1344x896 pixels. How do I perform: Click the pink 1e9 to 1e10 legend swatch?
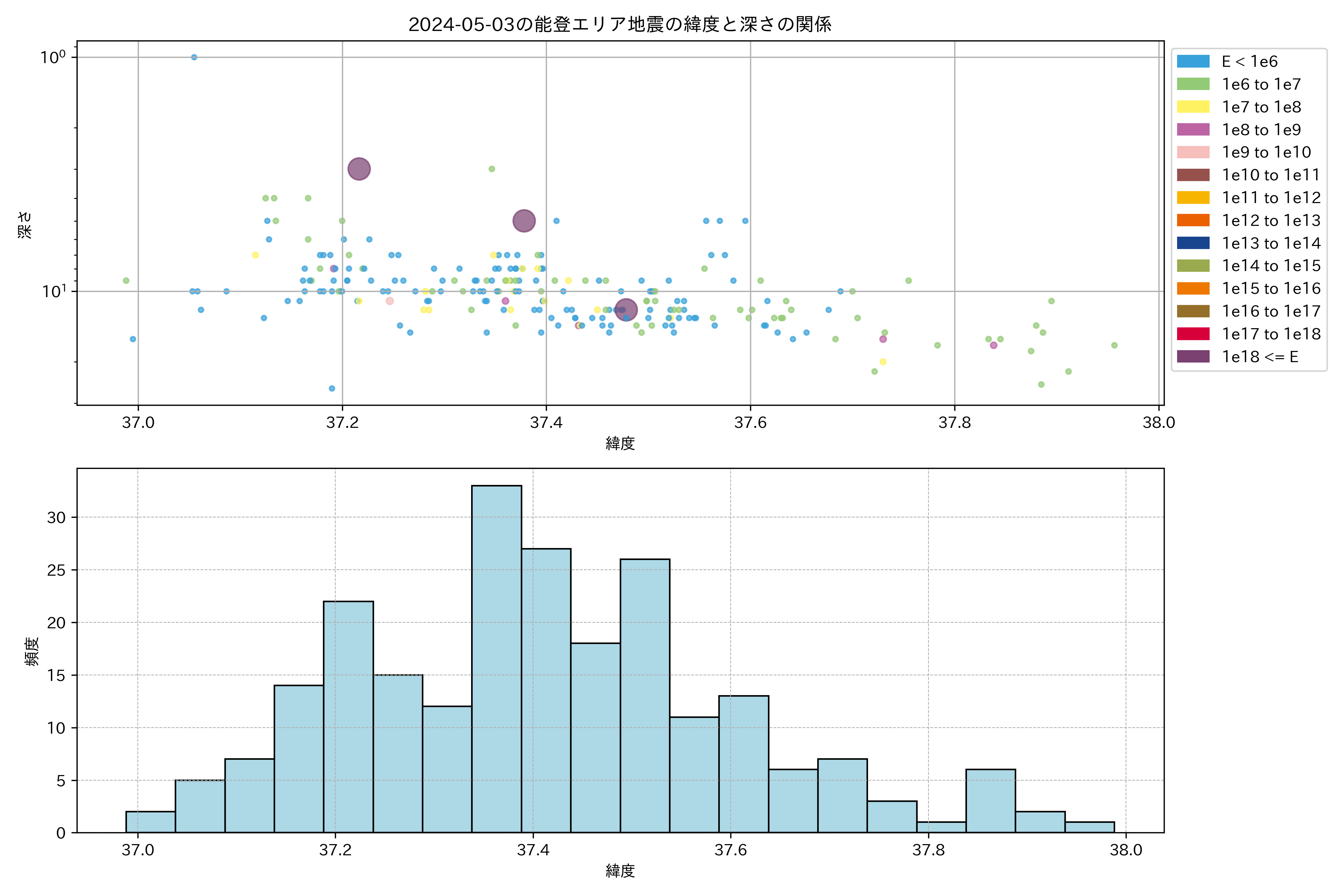[x=1193, y=152]
